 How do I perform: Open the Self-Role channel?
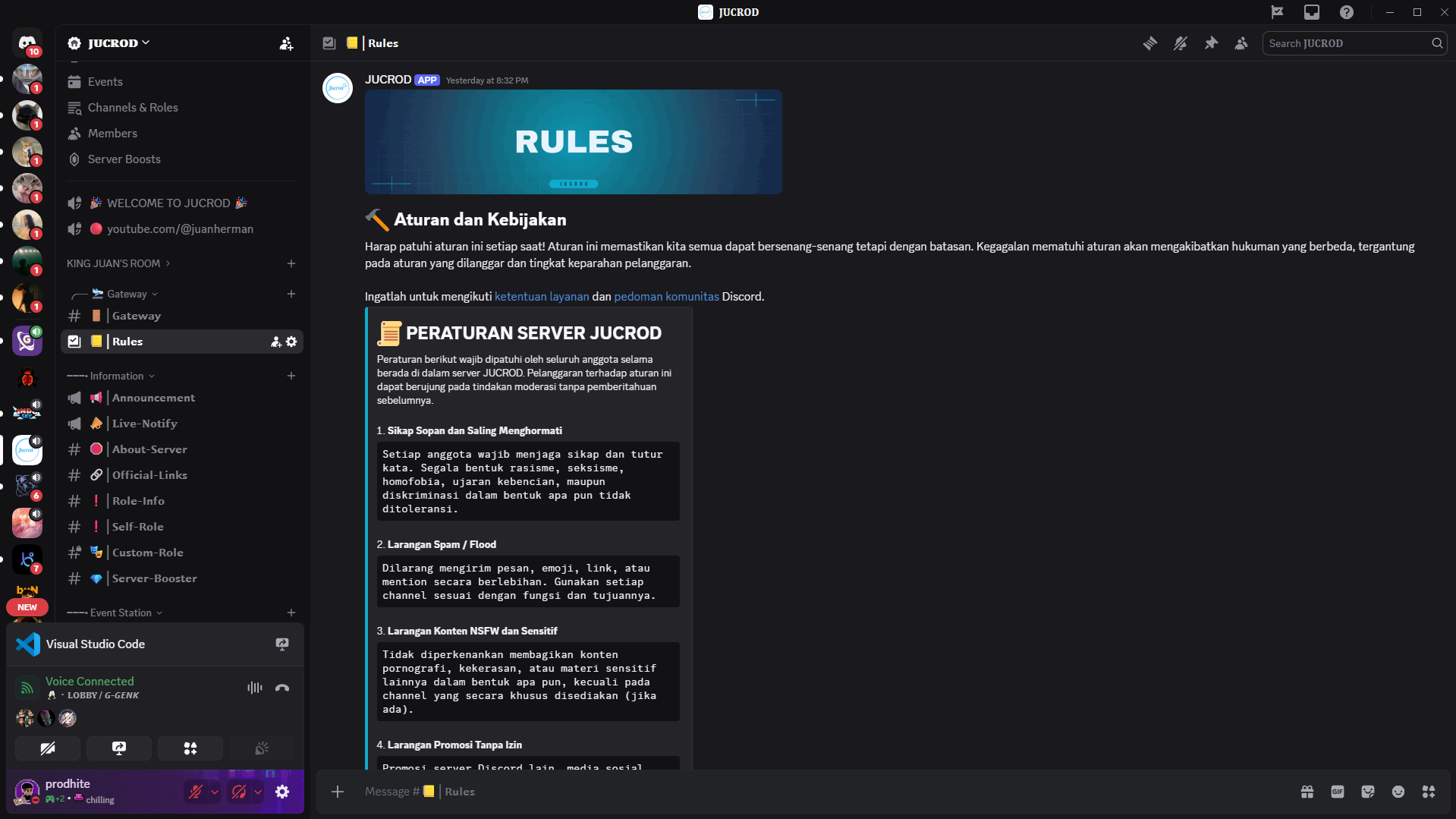(x=182, y=527)
